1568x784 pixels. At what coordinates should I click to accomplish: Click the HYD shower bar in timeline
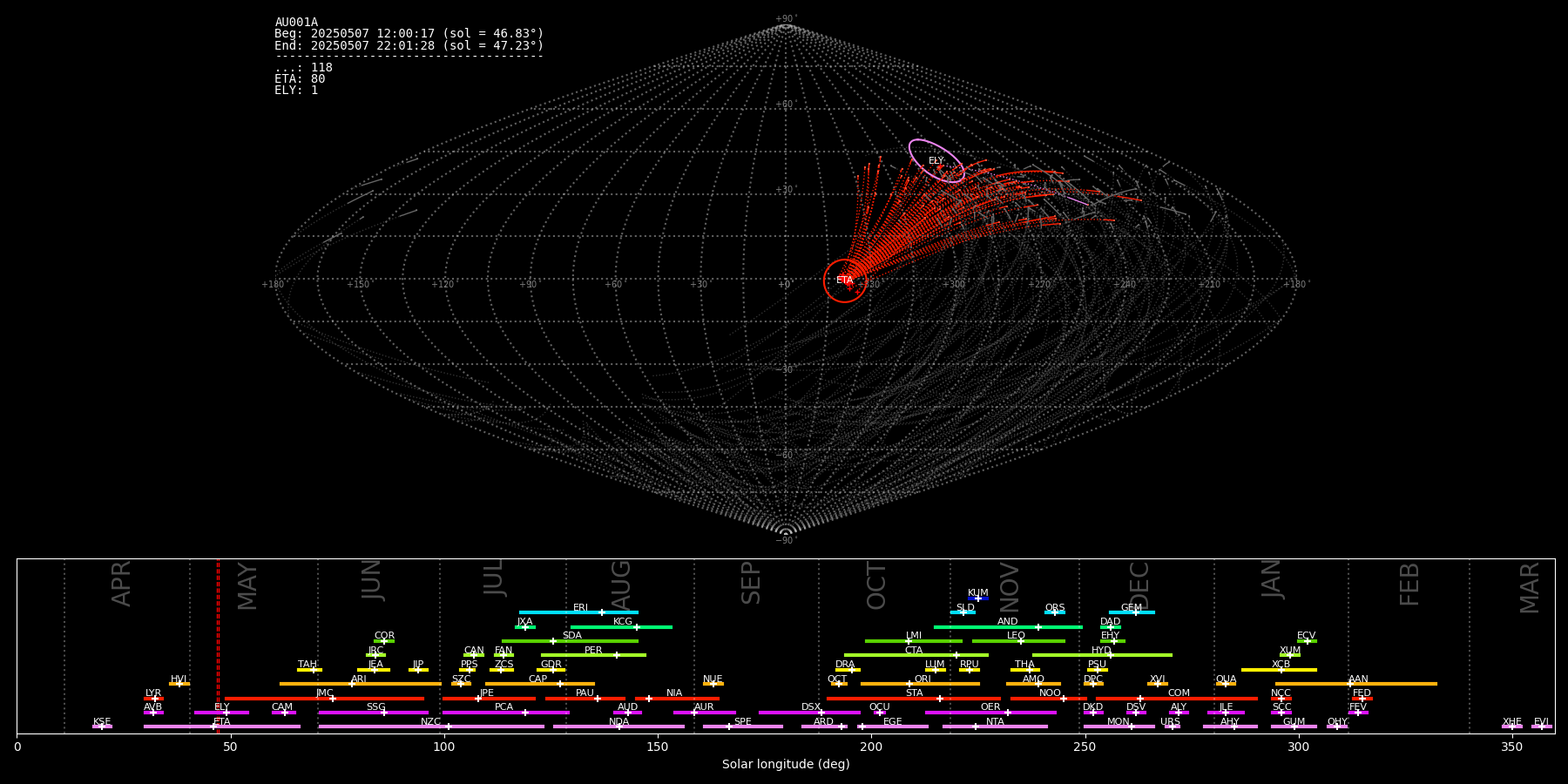tap(1102, 655)
